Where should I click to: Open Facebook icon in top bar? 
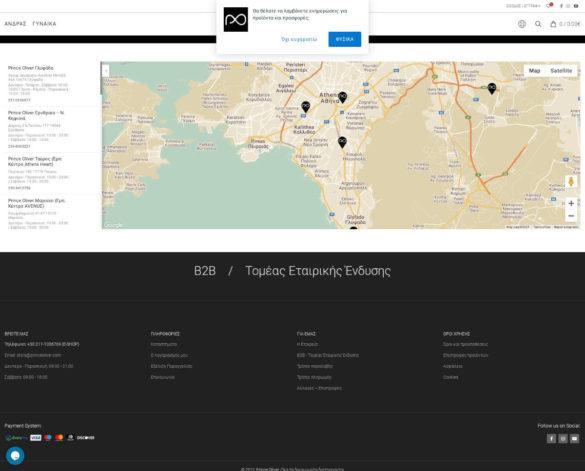pos(561,6)
